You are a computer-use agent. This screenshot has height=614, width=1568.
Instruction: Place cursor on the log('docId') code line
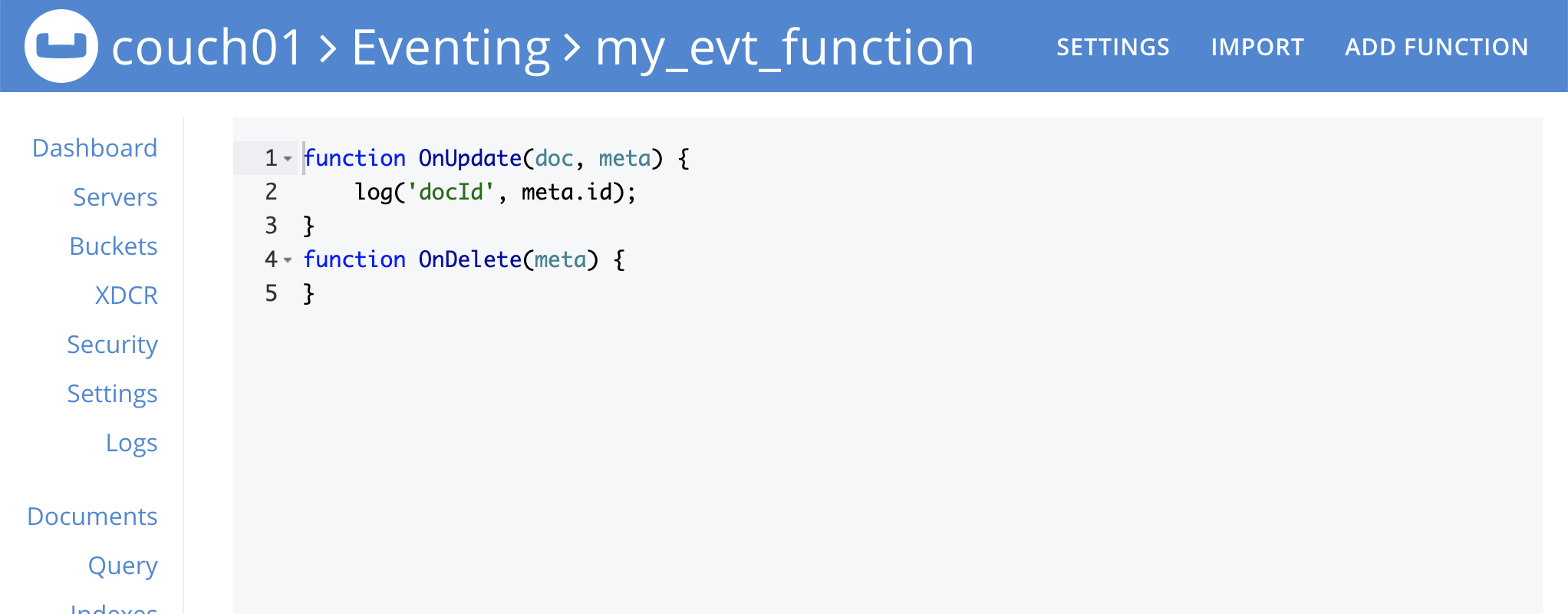[495, 192]
